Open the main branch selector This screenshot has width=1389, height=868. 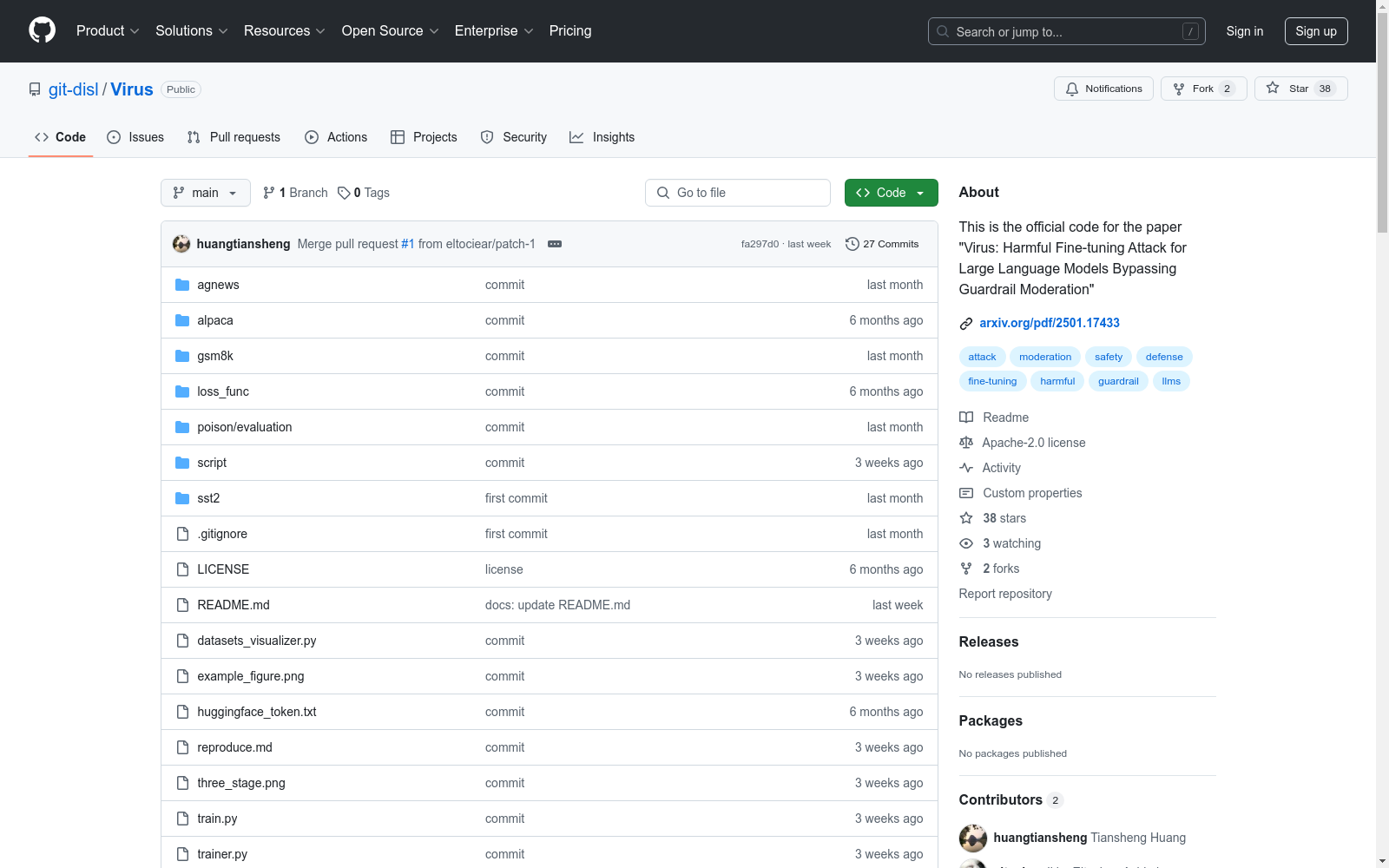[206, 193]
